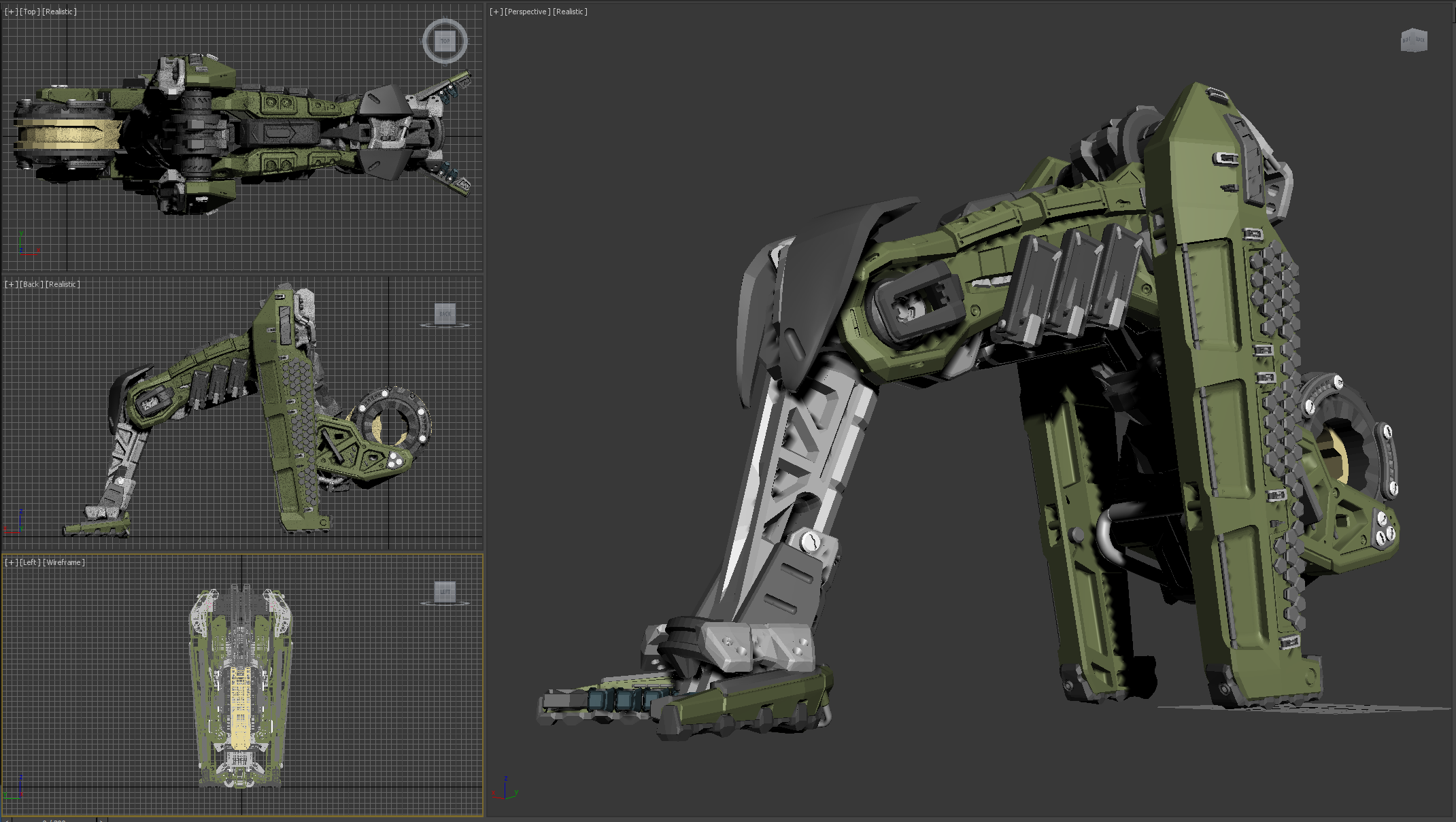Open the [Realistic] shading label in Back viewport
Image resolution: width=1456 pixels, height=822 pixels.
click(63, 284)
